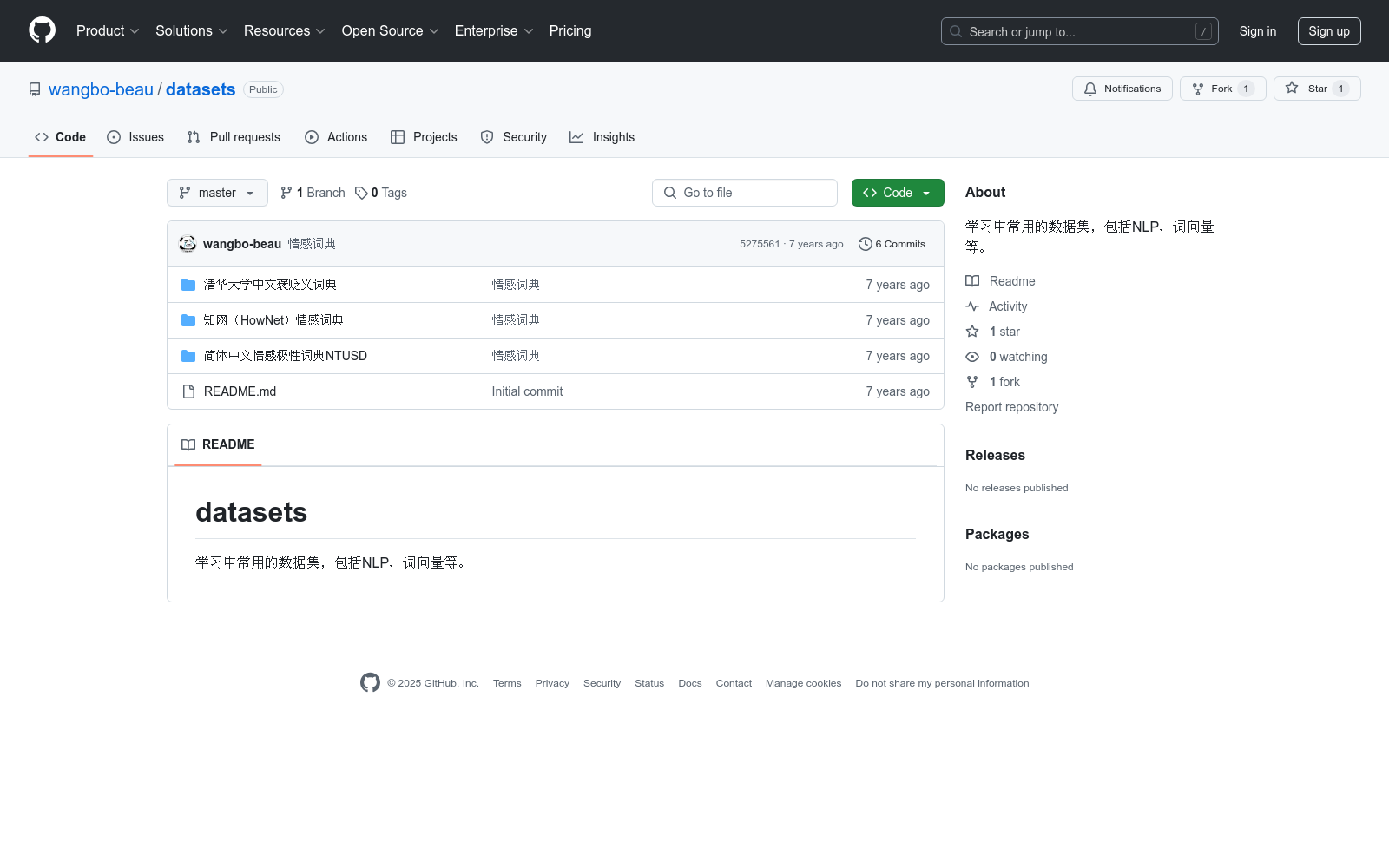Go to the Pricing page
This screenshot has width=1389, height=868.
coord(570,31)
